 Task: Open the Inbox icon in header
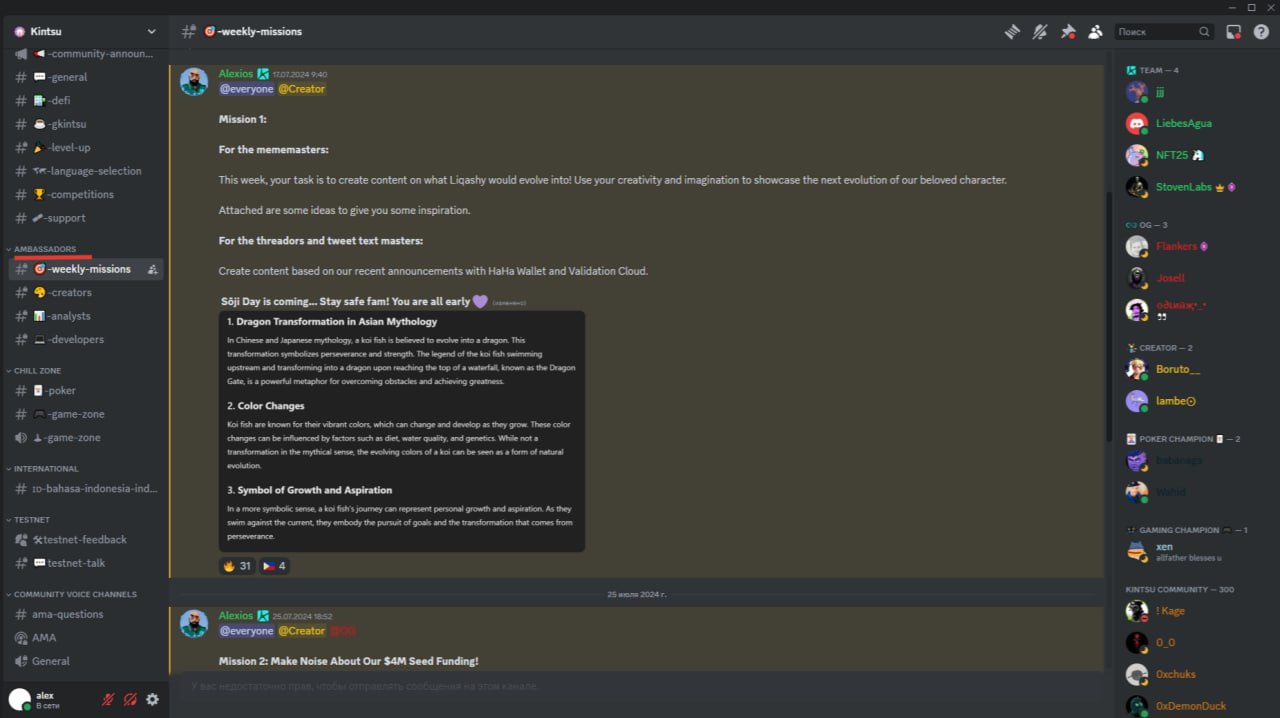[x=1234, y=32]
